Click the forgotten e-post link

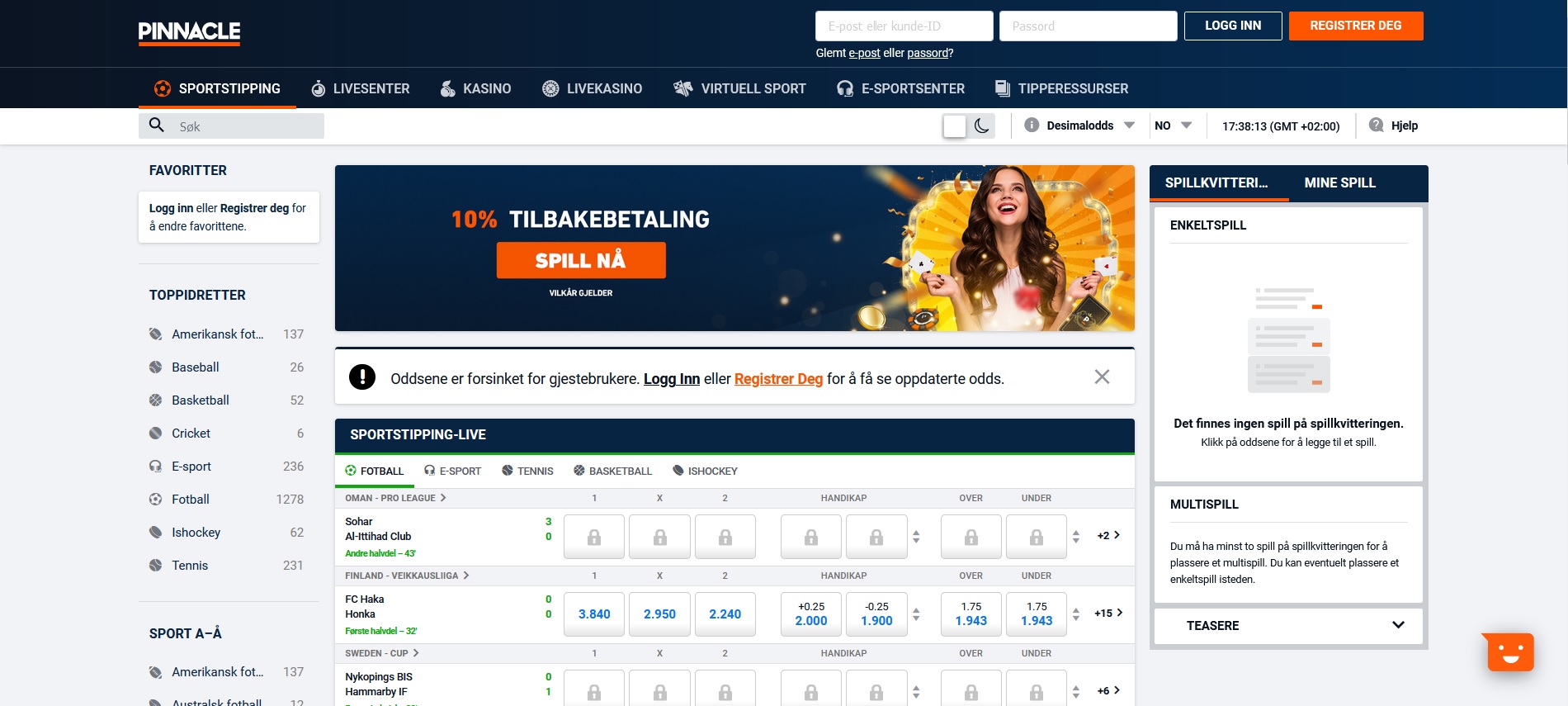point(864,53)
